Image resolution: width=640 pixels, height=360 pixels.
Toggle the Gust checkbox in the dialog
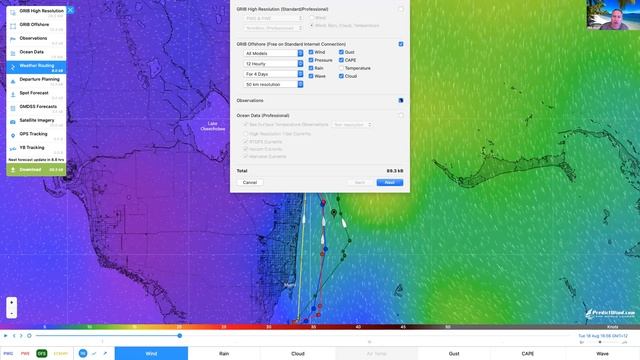click(341, 52)
